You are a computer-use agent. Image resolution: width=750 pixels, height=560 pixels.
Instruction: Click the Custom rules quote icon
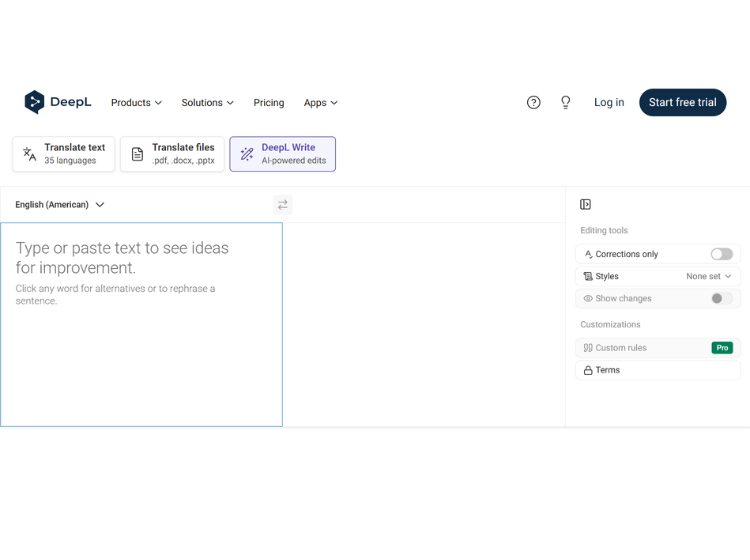[588, 348]
